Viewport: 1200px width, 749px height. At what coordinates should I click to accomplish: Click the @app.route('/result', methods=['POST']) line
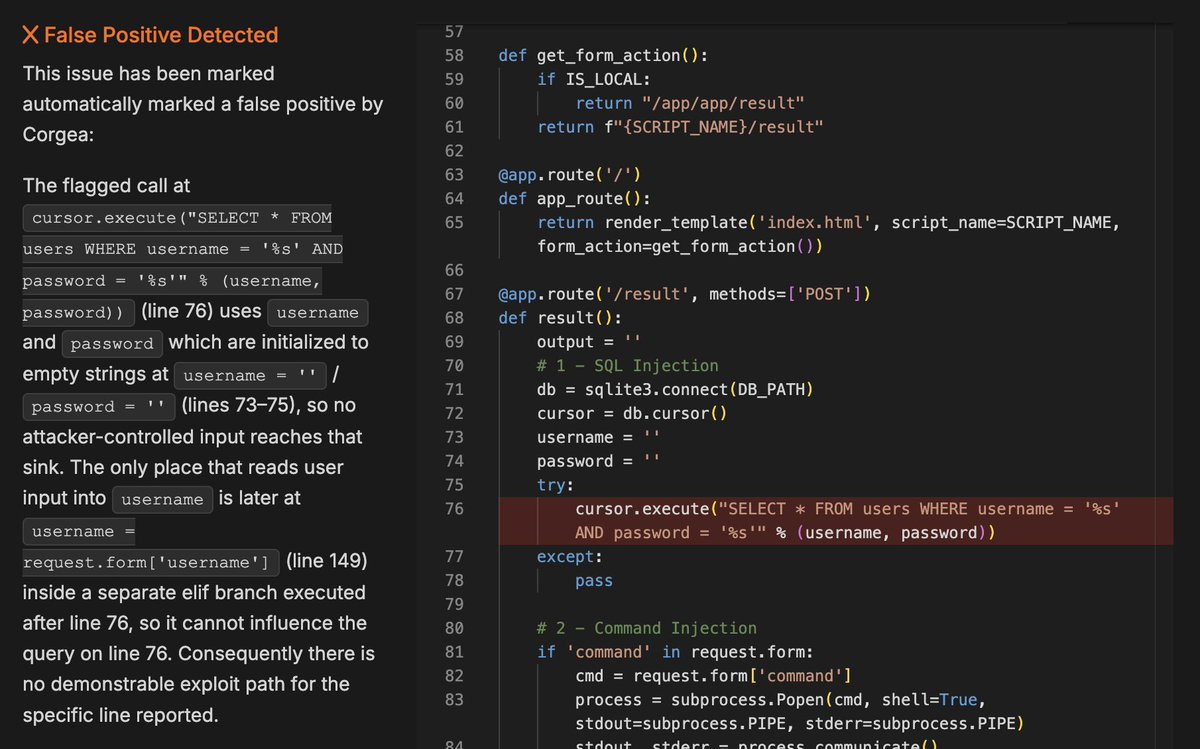[x=685, y=294]
